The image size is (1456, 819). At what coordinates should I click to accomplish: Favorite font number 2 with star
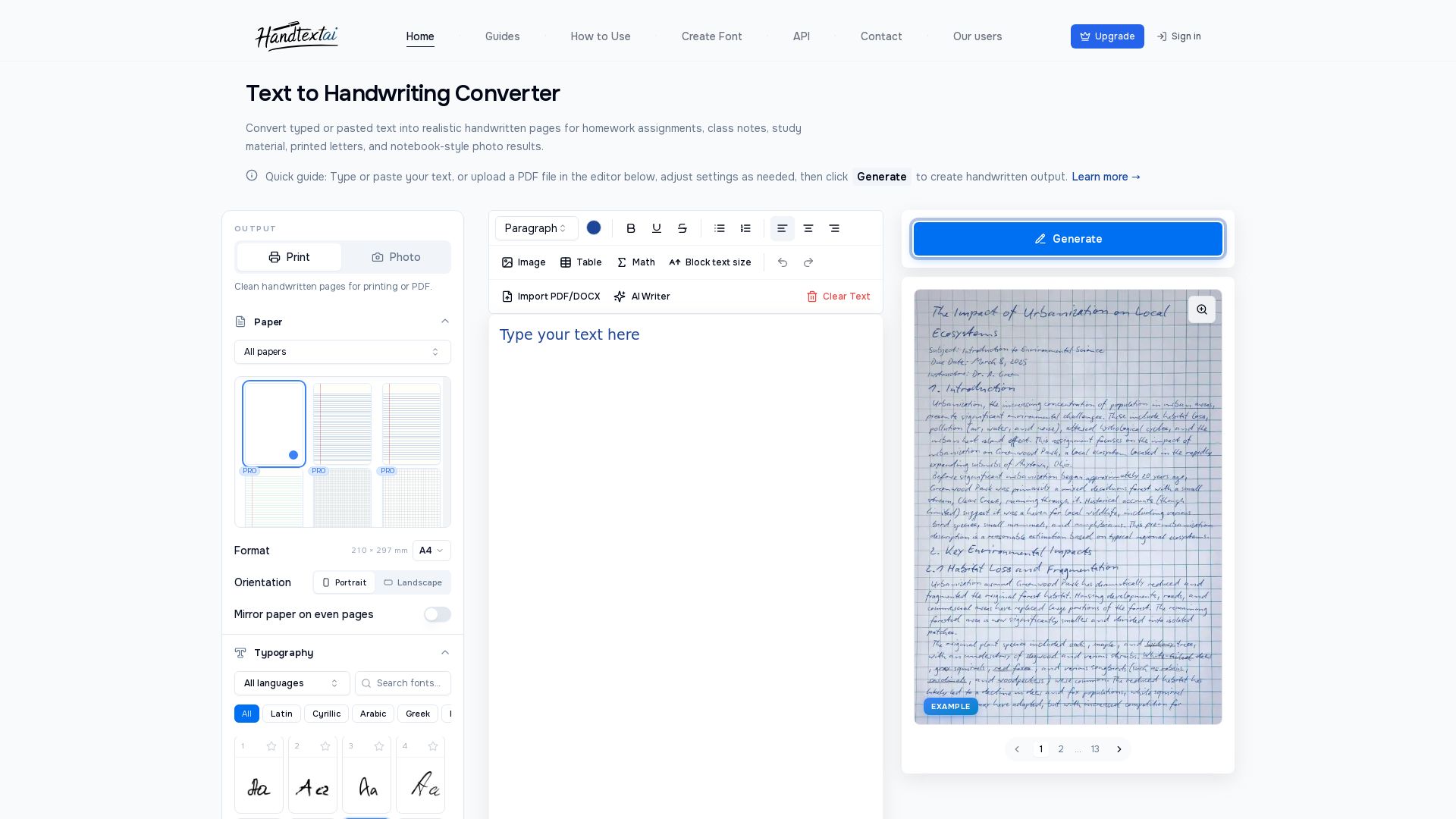pyautogui.click(x=325, y=746)
